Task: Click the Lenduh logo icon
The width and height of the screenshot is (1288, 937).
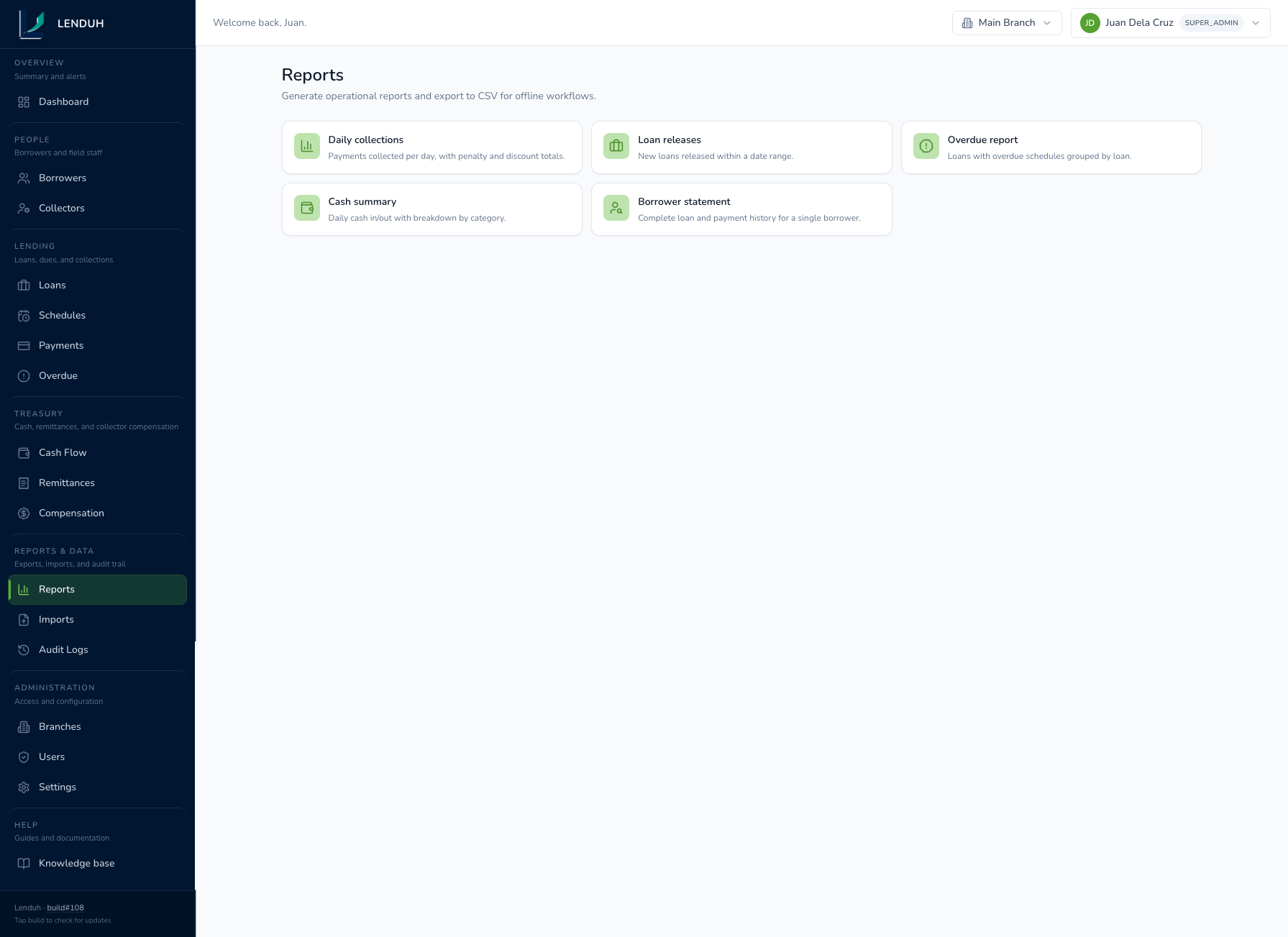Action: click(x=32, y=24)
